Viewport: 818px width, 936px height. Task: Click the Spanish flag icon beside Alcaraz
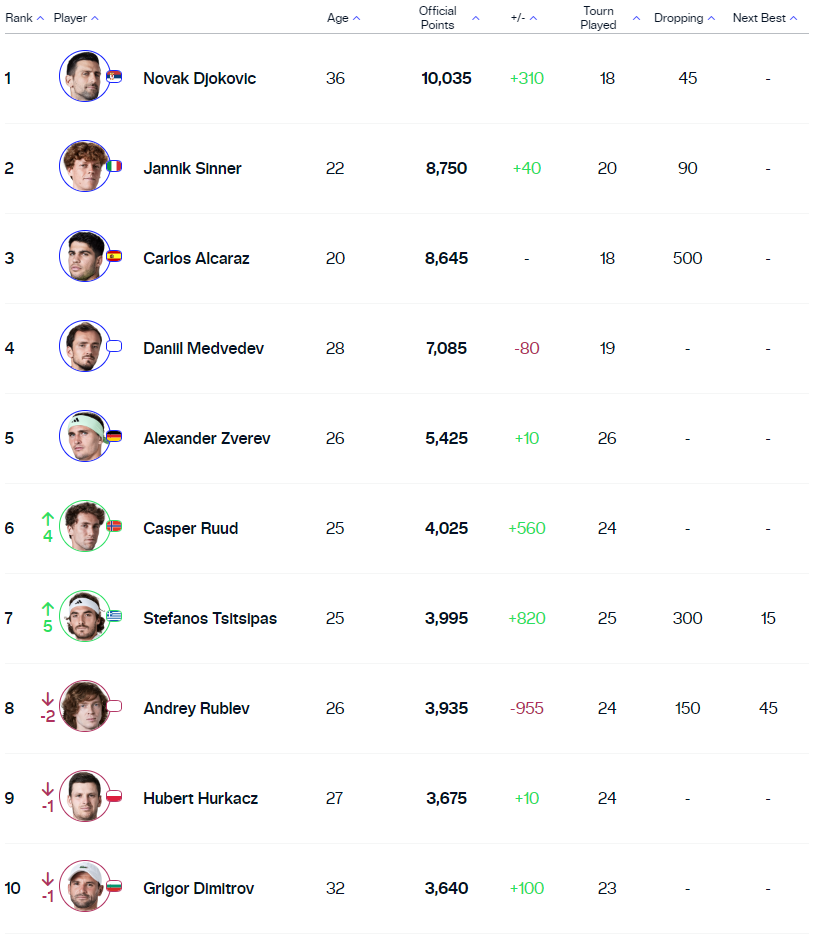[113, 256]
